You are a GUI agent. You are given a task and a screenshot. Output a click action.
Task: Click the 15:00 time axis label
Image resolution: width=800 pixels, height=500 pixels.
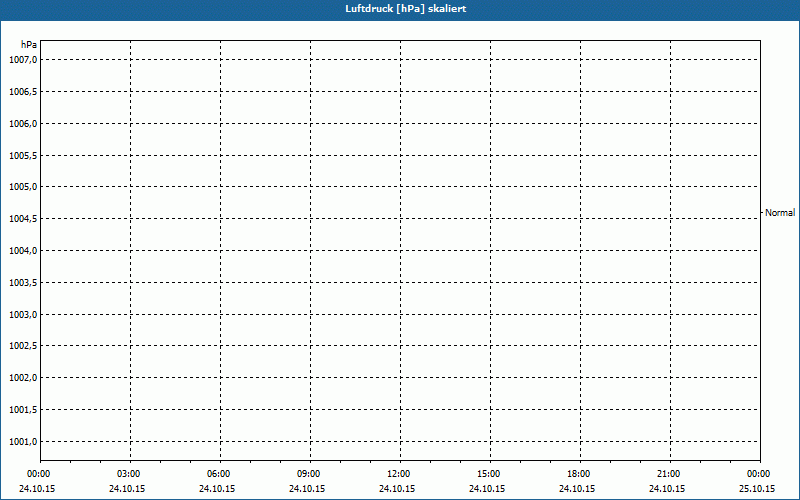click(489, 474)
